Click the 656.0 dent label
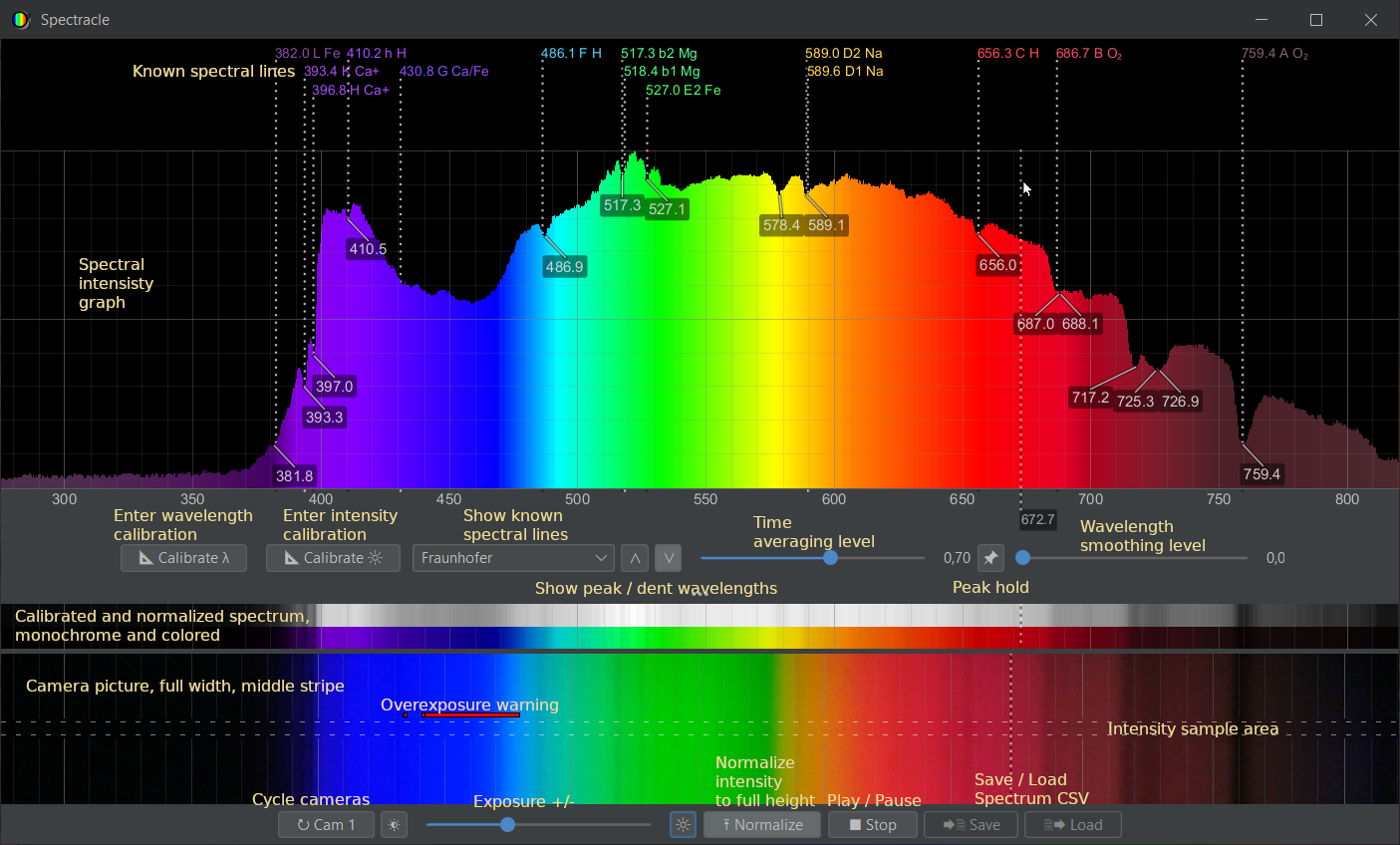Image resolution: width=1400 pixels, height=845 pixels. pyautogui.click(x=997, y=265)
